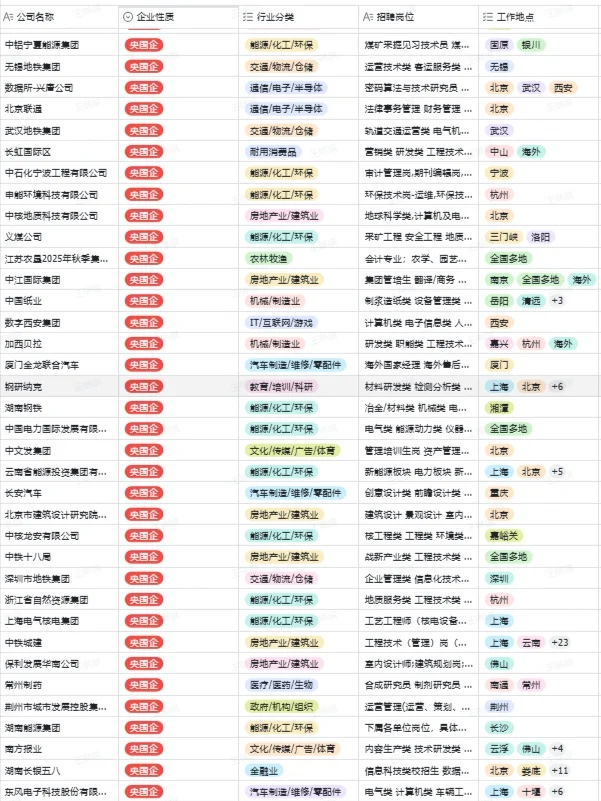Expand +11 more locations for 湖南长银五八

[560, 771]
